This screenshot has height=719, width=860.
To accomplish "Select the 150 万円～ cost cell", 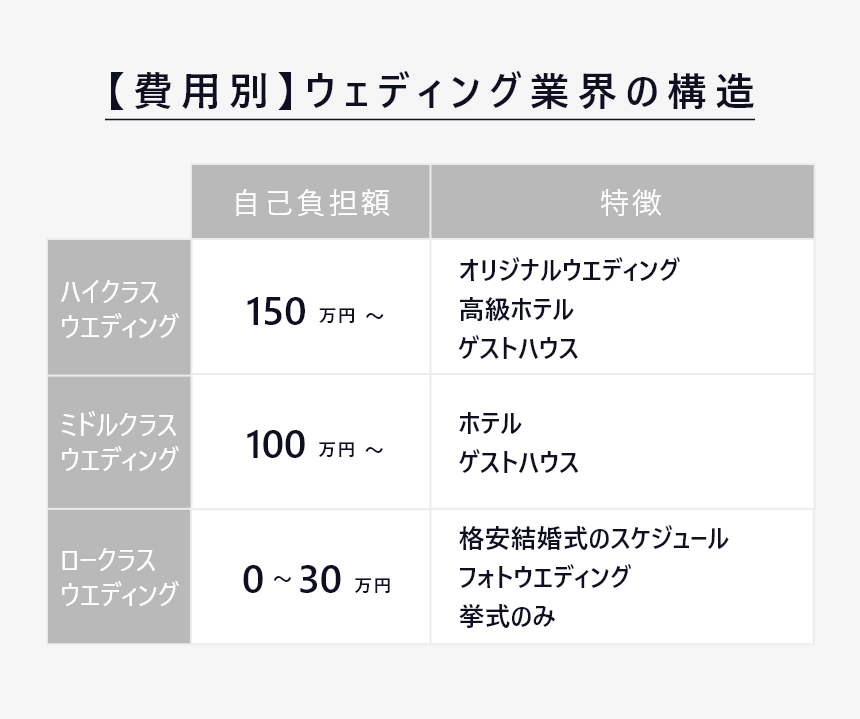I will coord(310,308).
